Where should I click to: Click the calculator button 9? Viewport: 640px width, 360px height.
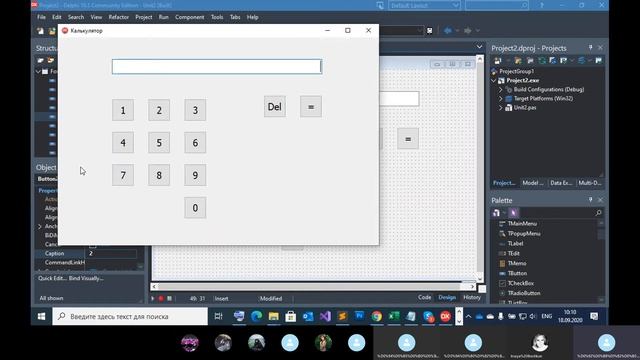click(x=195, y=176)
